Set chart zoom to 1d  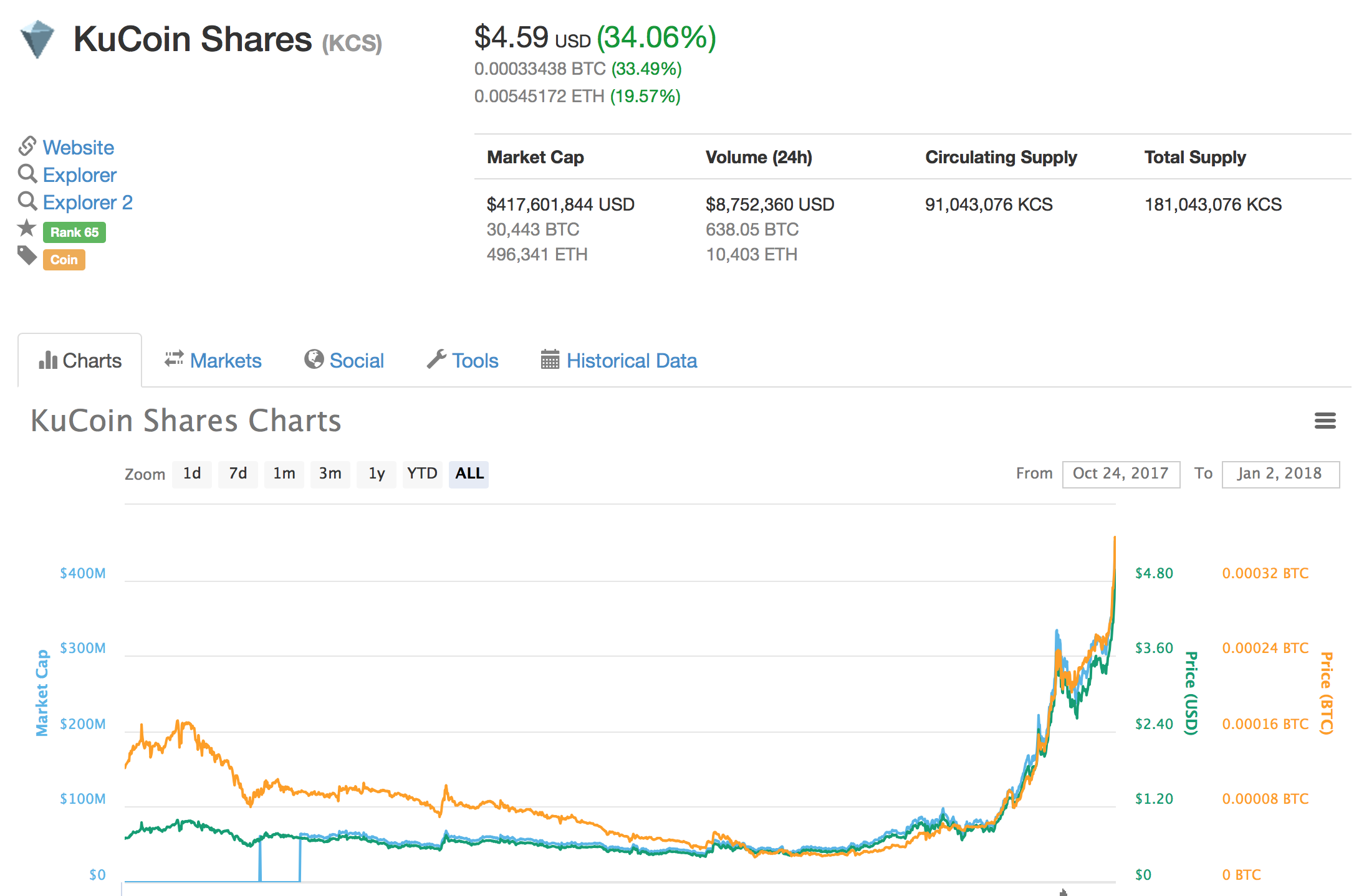(192, 474)
